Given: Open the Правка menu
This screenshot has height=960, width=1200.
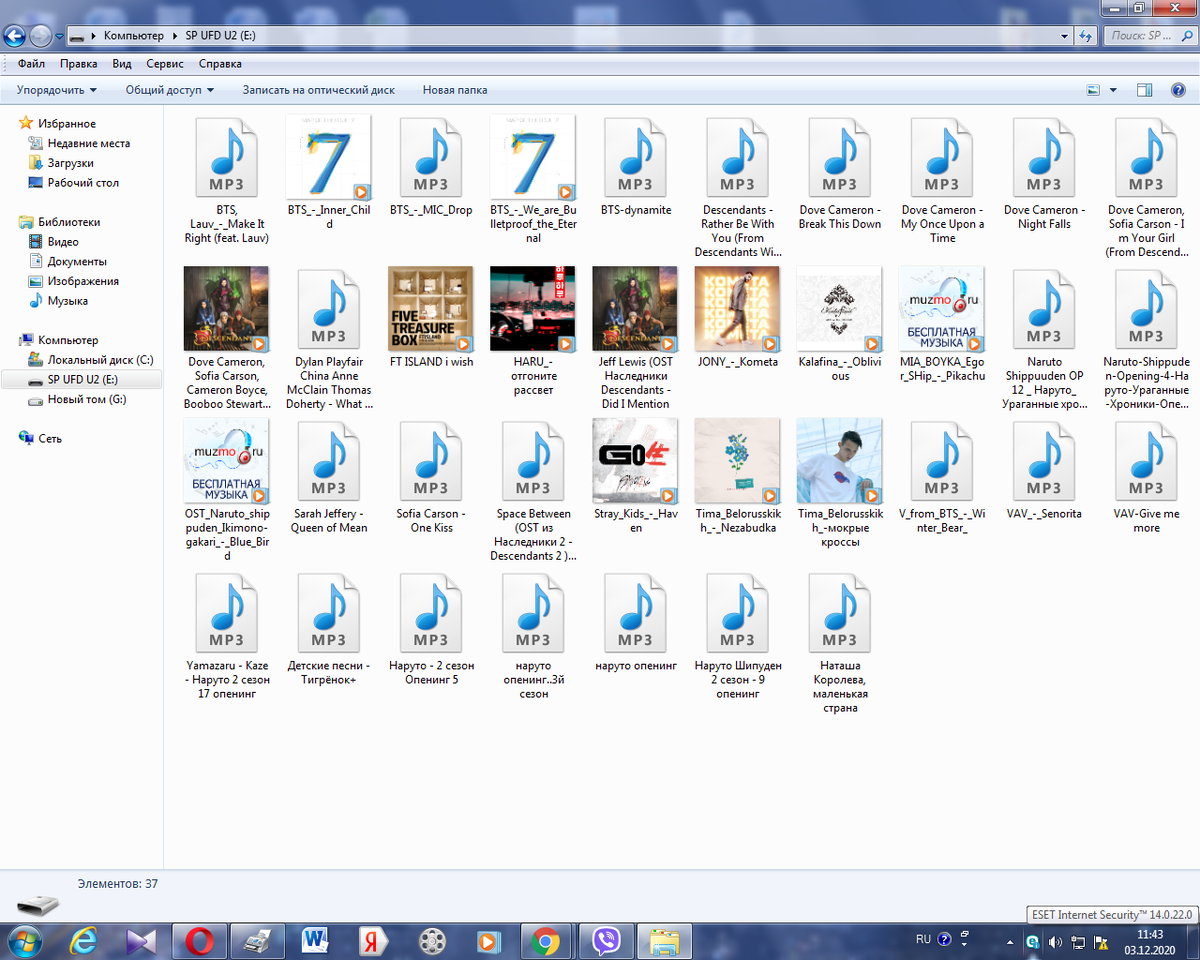Looking at the screenshot, I should (x=78, y=64).
